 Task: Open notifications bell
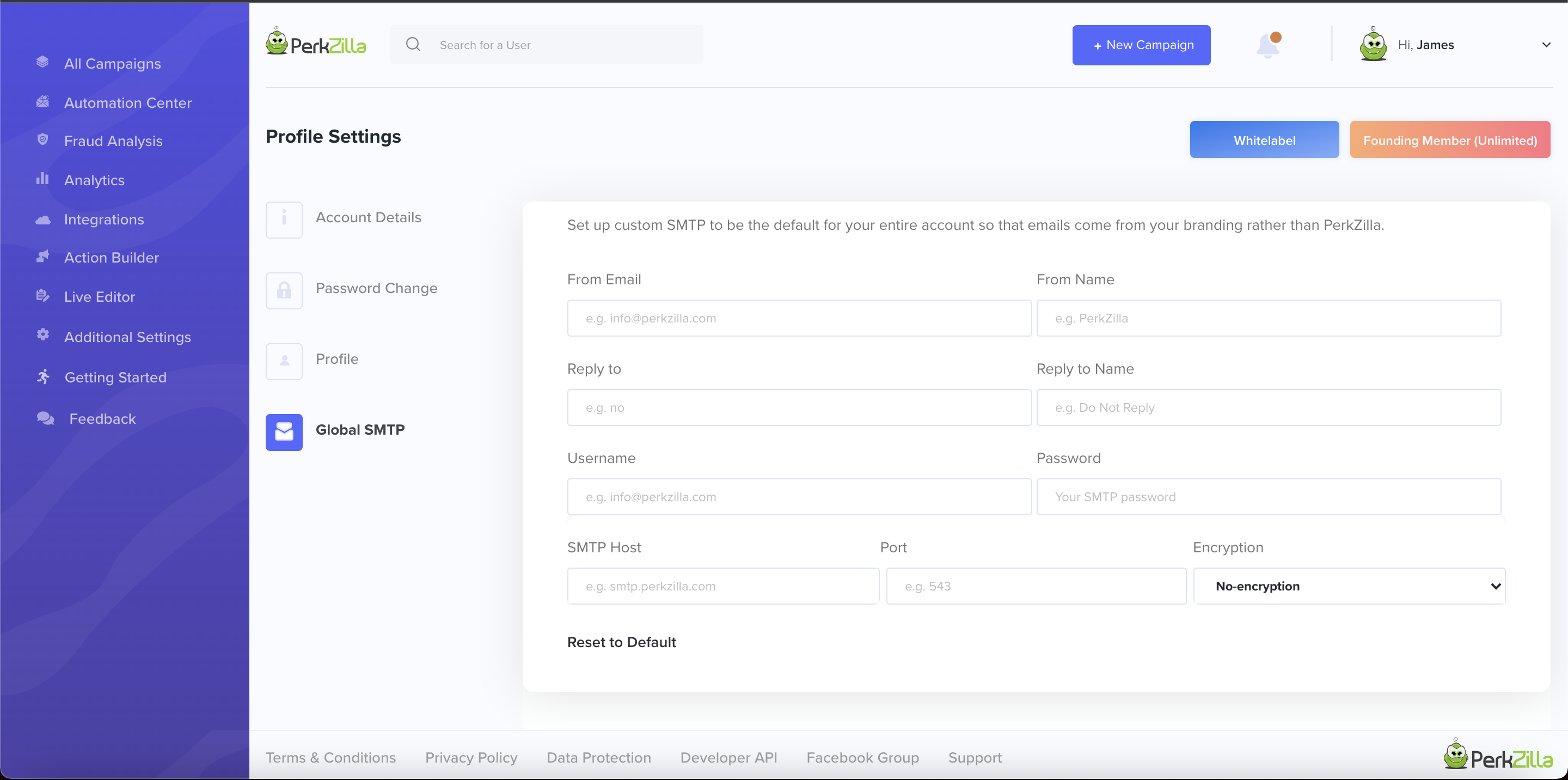[x=1269, y=45]
